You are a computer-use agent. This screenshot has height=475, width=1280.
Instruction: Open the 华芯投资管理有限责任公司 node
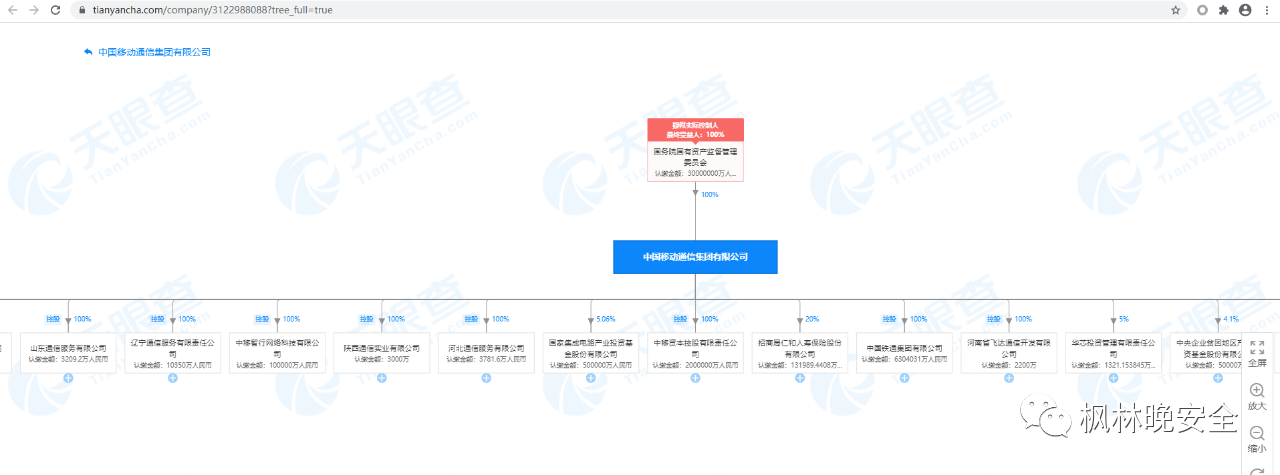pos(1113,353)
